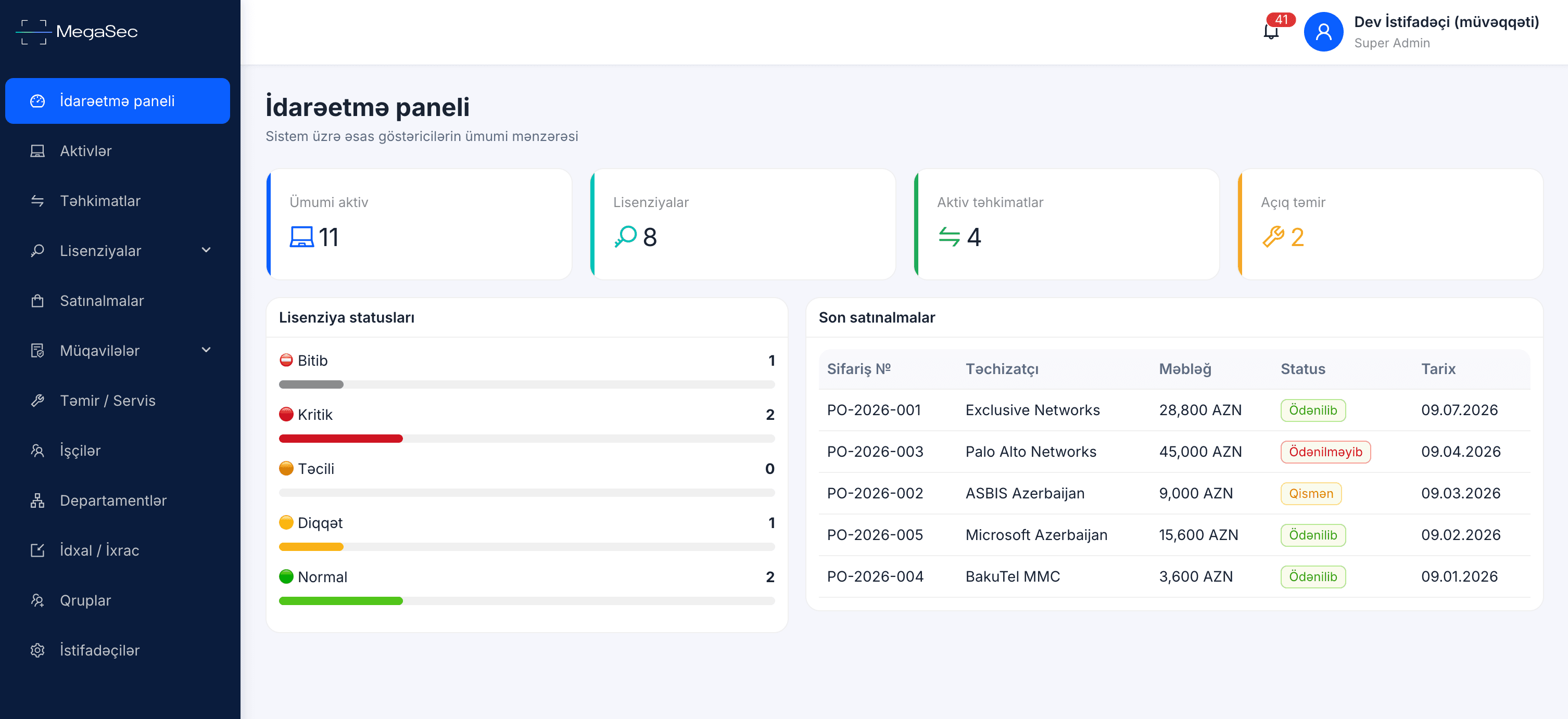Open Dev İstifadəçi profile name
Viewport: 1568px width, 719px height.
click(x=1446, y=22)
